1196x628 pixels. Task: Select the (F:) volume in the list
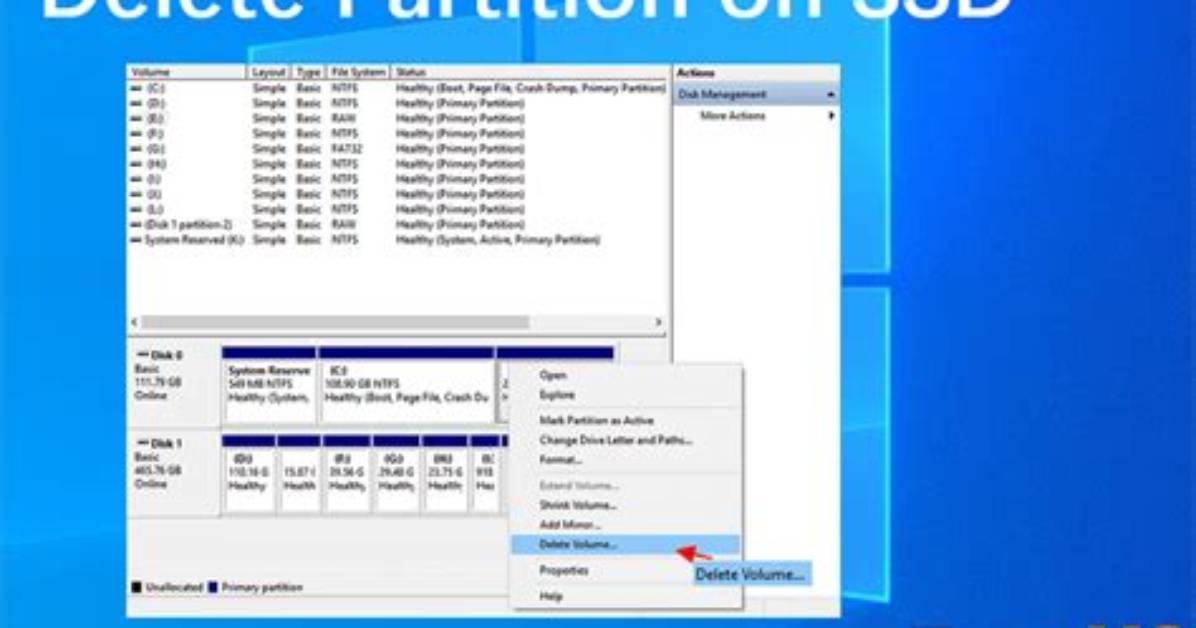[x=397, y=134]
